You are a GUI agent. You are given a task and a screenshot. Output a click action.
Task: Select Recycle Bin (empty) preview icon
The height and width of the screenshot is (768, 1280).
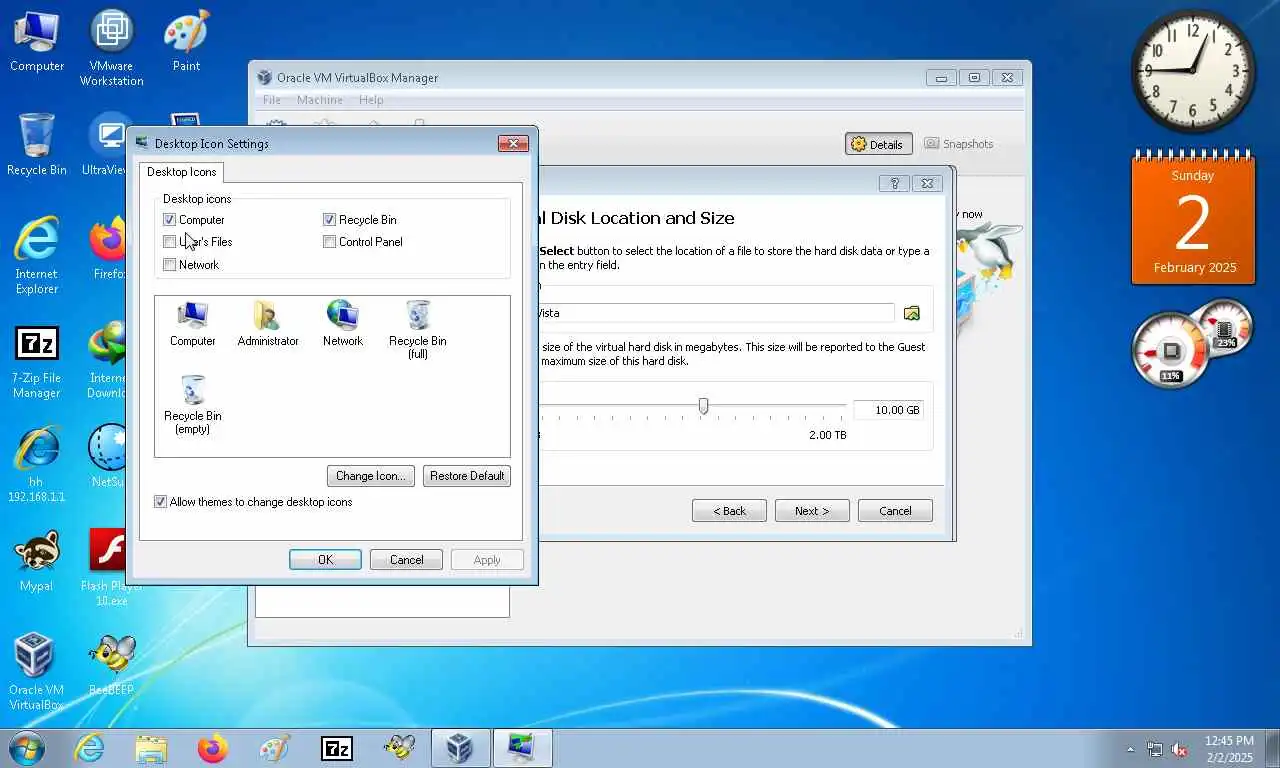tap(193, 405)
